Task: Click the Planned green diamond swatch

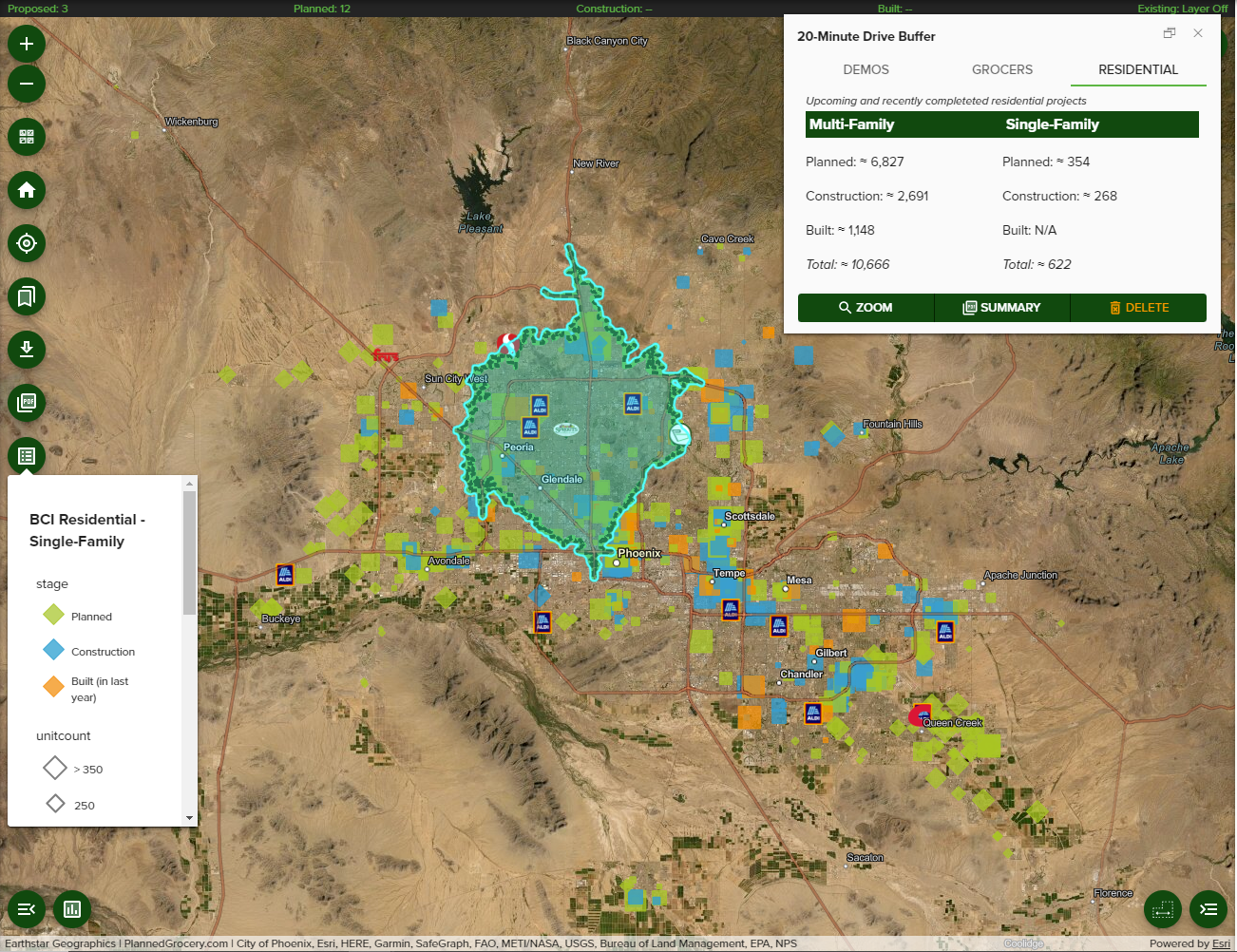Action: (53, 616)
